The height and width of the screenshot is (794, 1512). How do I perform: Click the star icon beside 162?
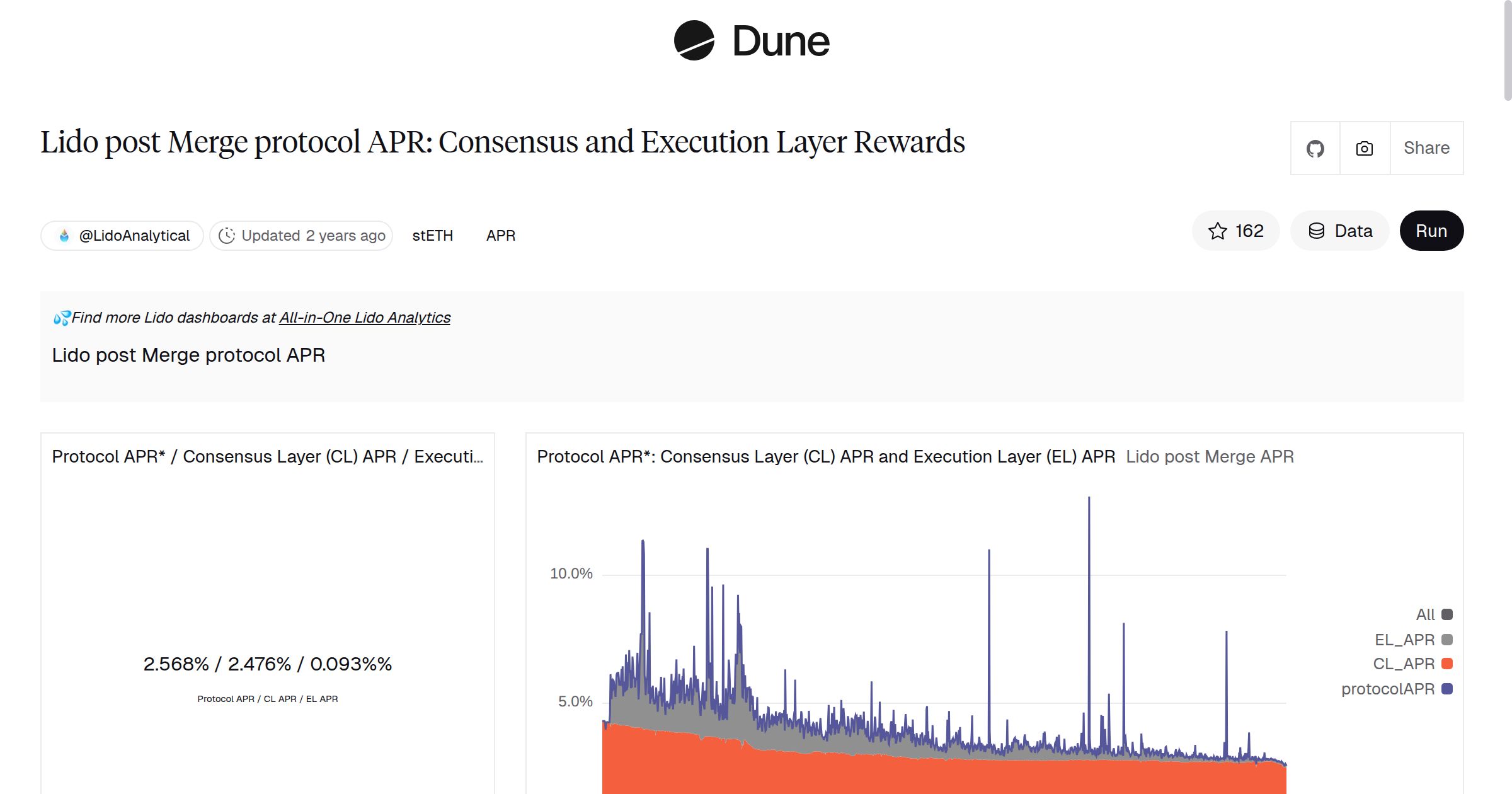(1218, 231)
